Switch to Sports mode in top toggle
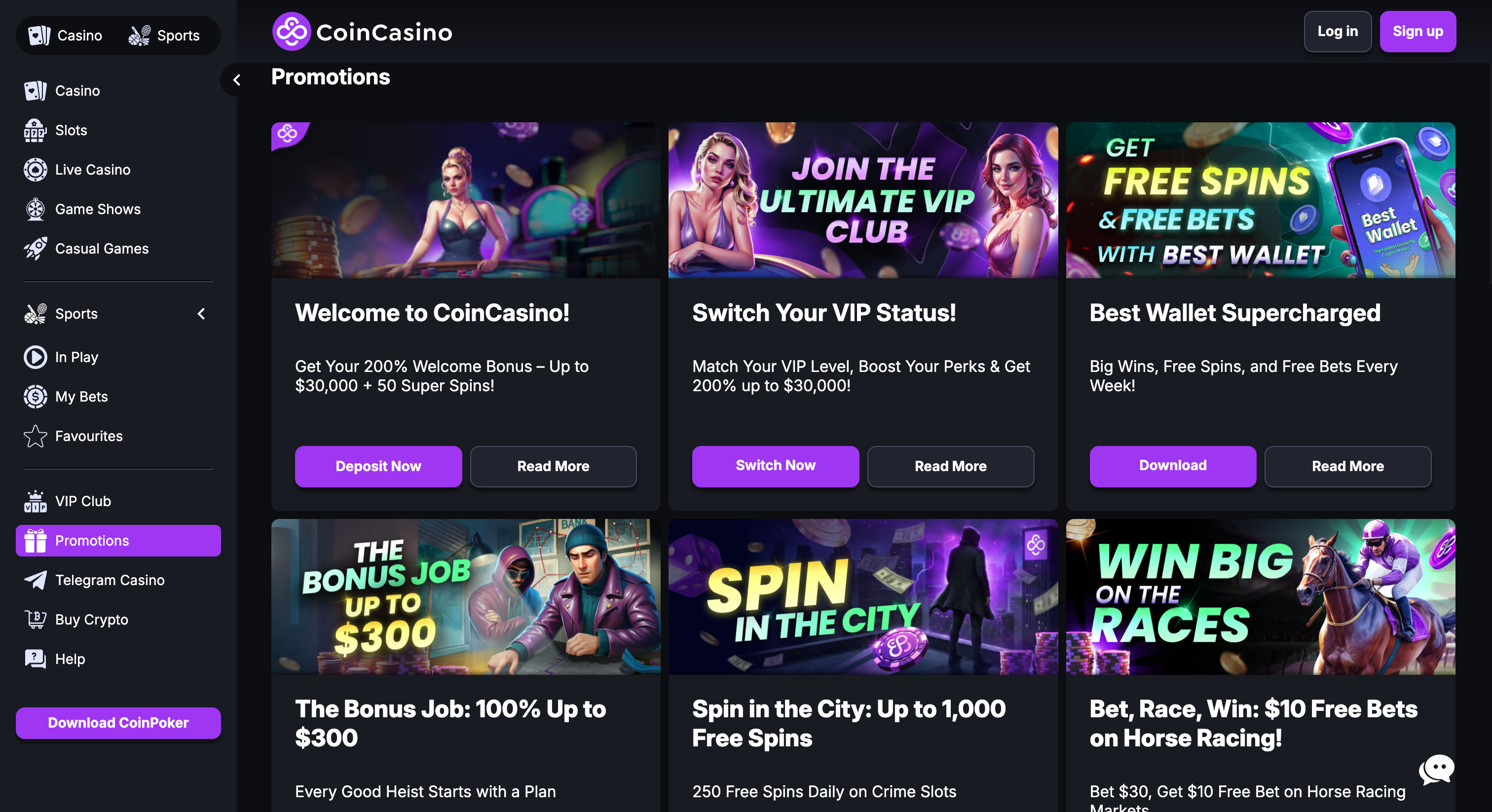The height and width of the screenshot is (812, 1492). [x=164, y=36]
